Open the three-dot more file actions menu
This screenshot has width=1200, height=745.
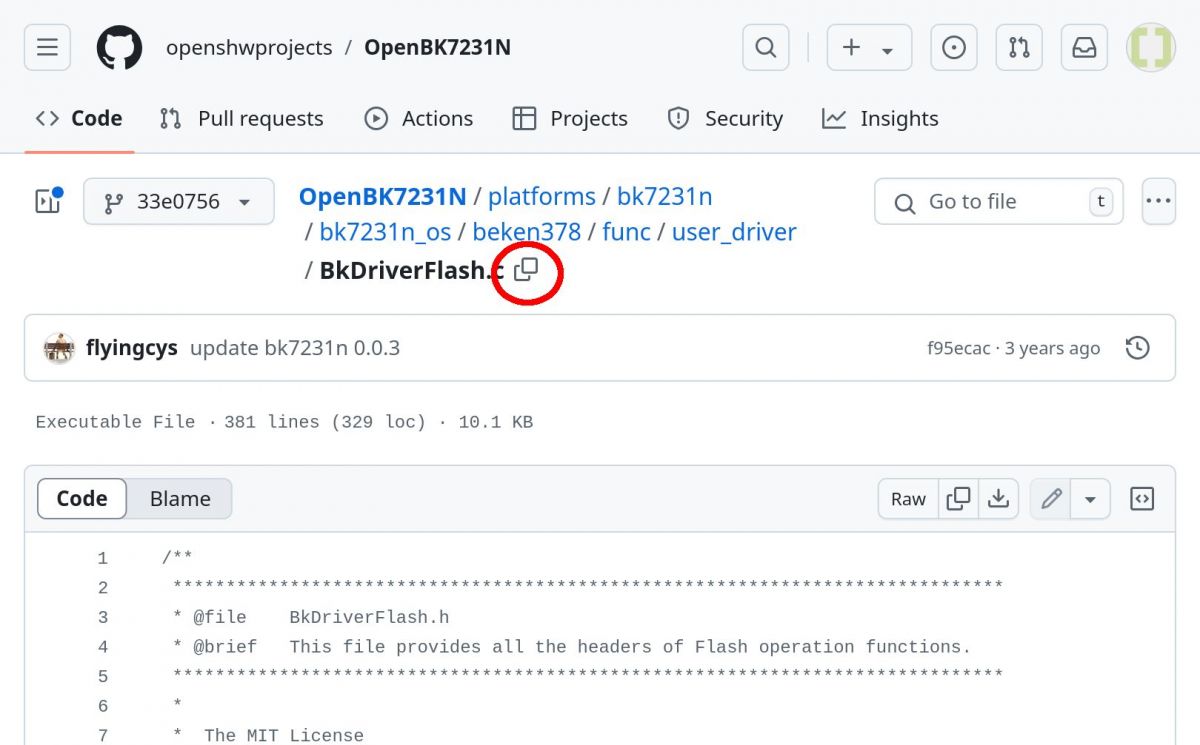(1159, 201)
